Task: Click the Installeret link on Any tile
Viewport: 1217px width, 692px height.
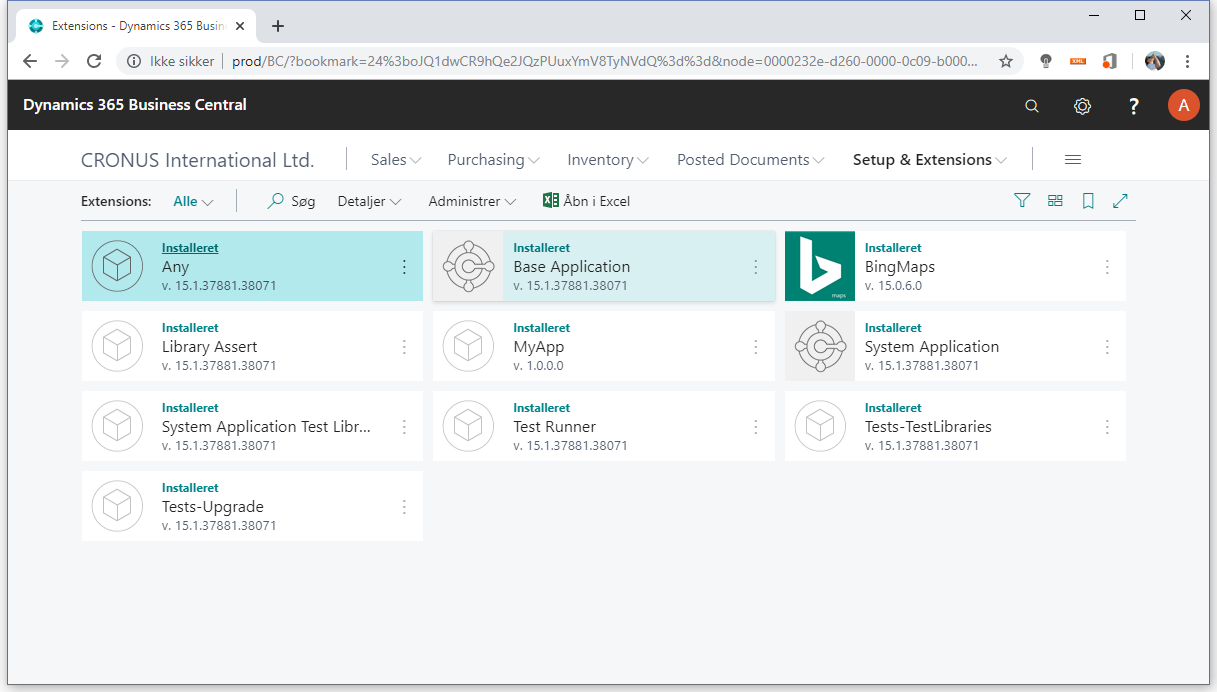Action: click(x=190, y=248)
